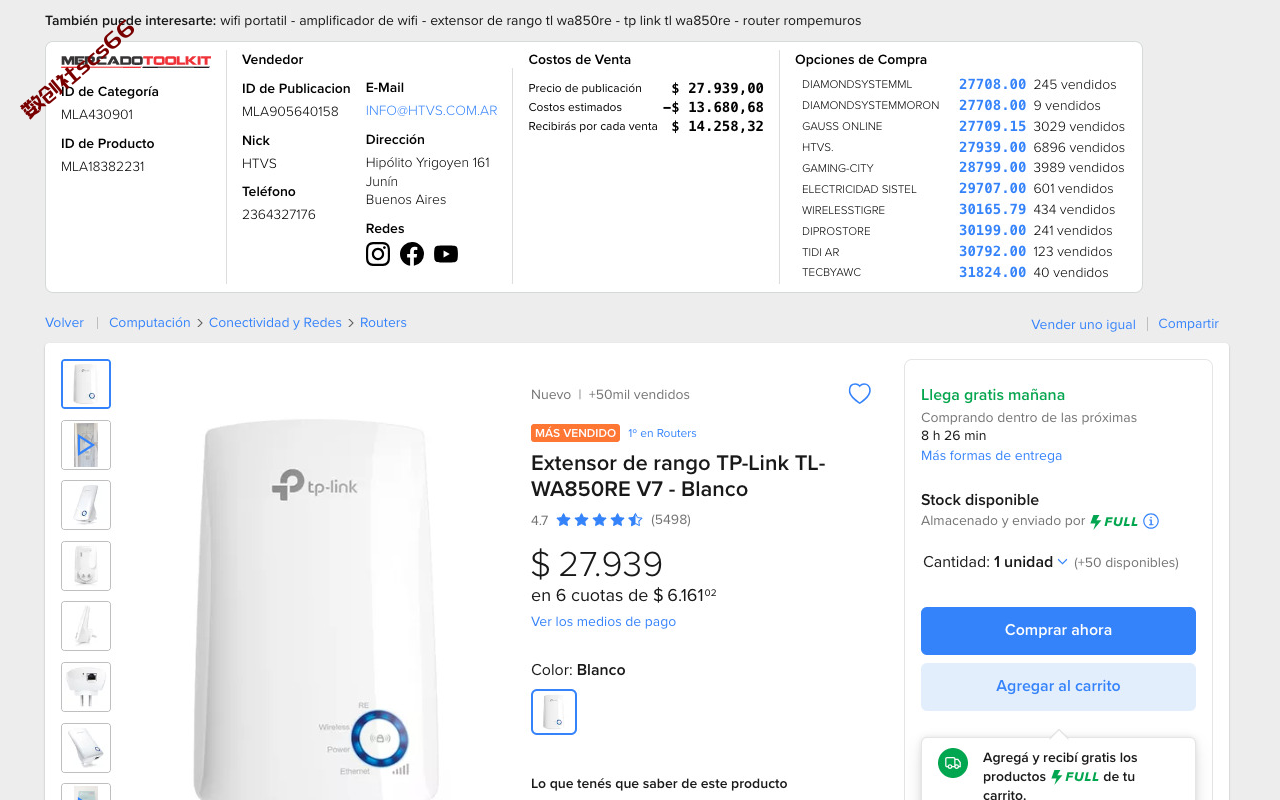1280x800 pixels.
Task: Click publication ID MLA905640158
Action: click(x=290, y=112)
